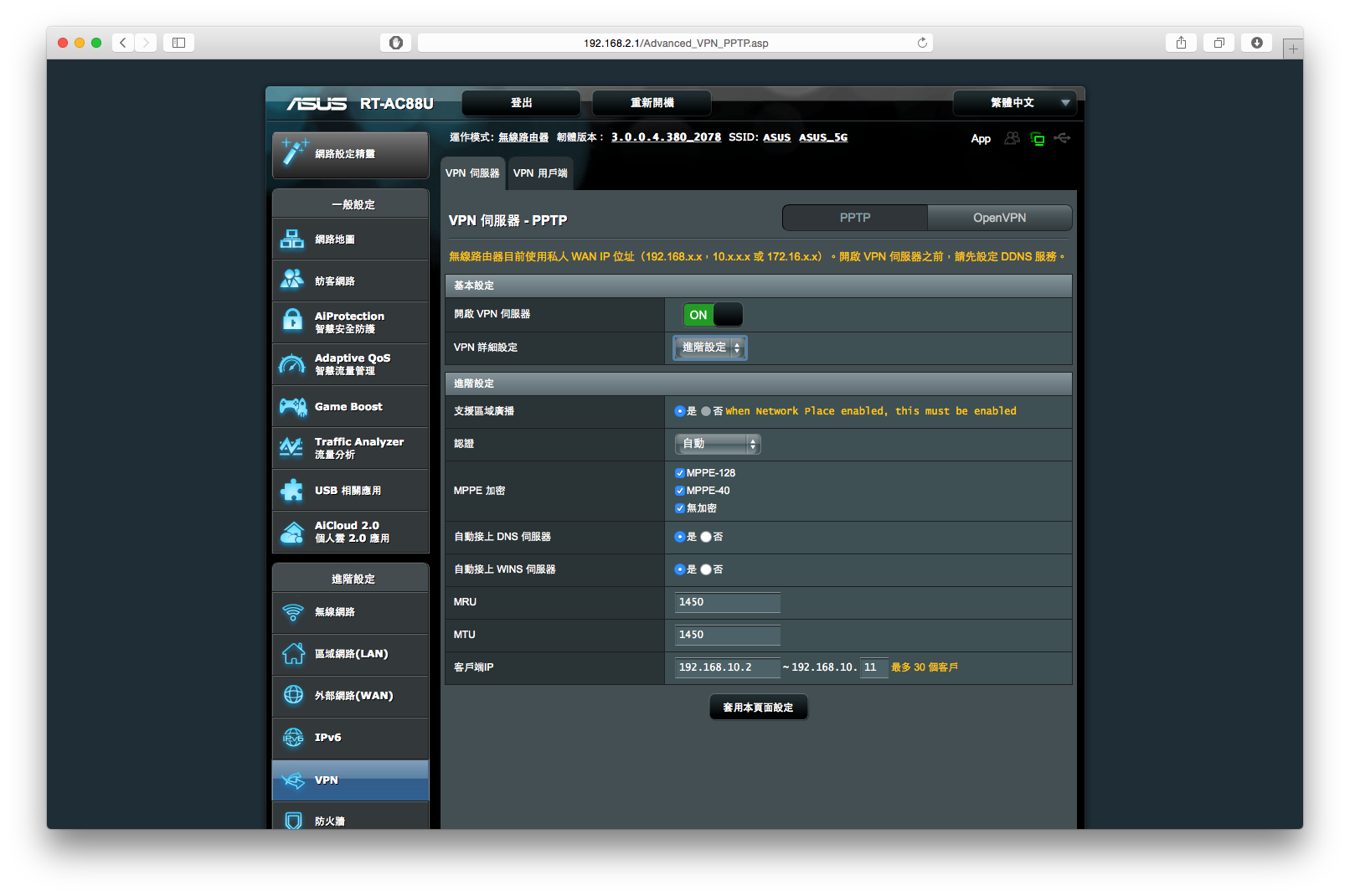Click the MRU input field
The image size is (1350, 896).
click(x=728, y=602)
